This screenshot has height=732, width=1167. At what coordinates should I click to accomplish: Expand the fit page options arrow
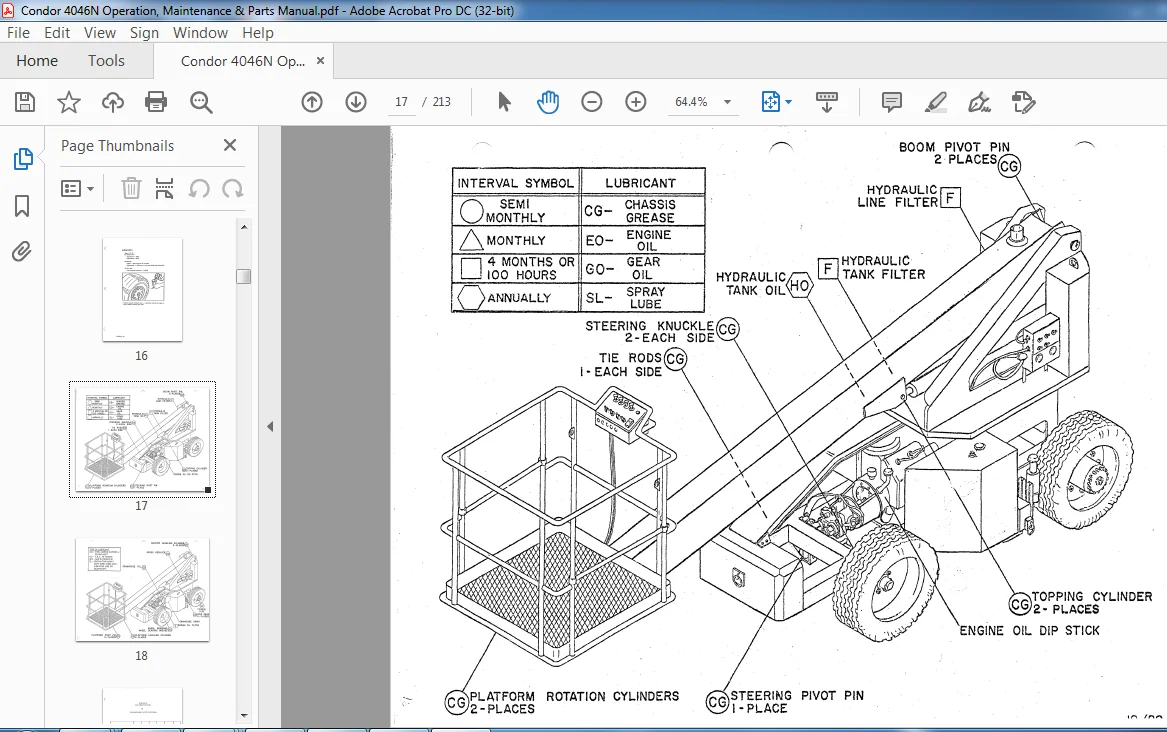(789, 102)
